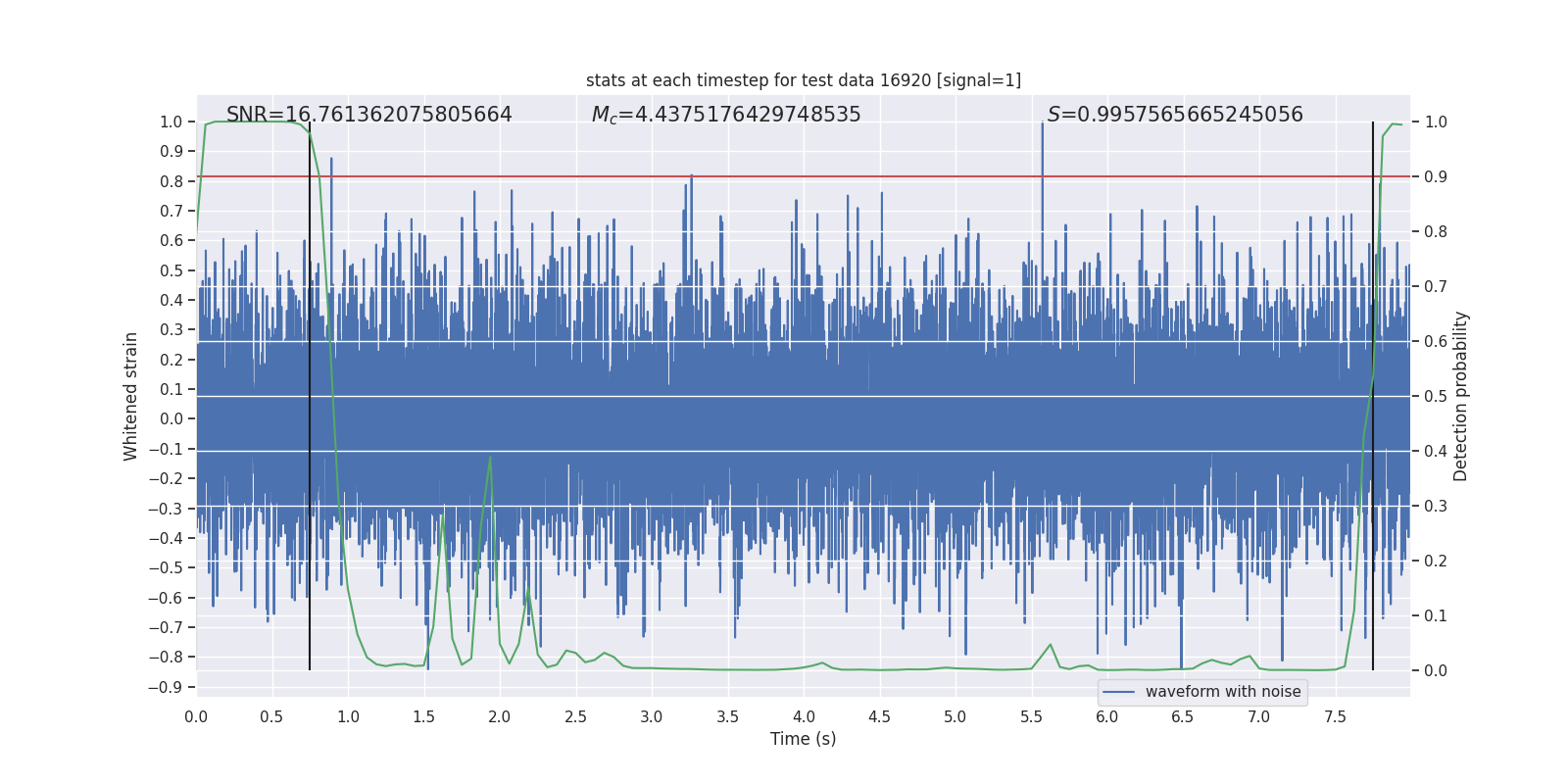This screenshot has height=784, width=1568.
Task: Click the plot title mentioning test data 16920
Action: click(804, 80)
